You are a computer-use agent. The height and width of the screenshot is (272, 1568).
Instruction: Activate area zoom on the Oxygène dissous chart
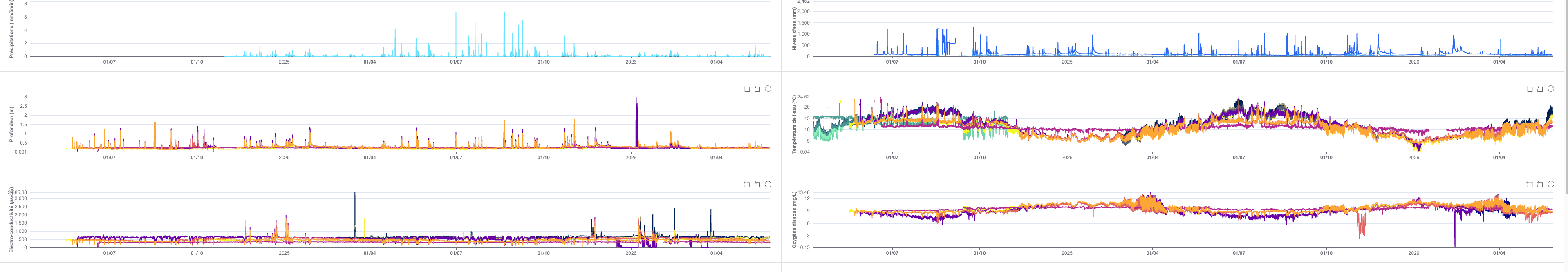pyautogui.click(x=1530, y=184)
